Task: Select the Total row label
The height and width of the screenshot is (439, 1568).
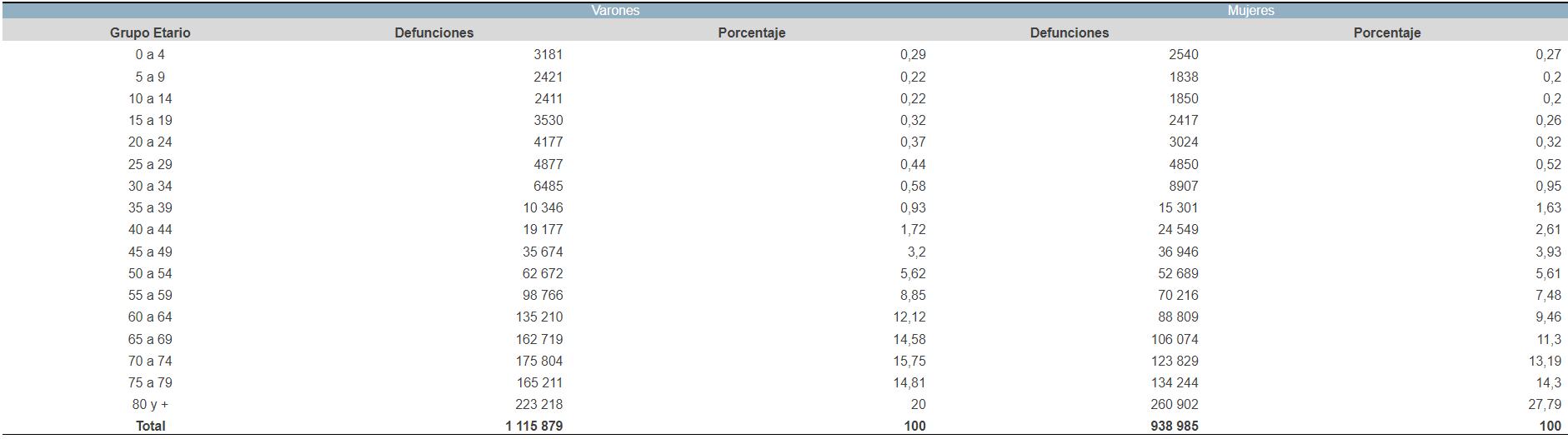Action: (150, 426)
